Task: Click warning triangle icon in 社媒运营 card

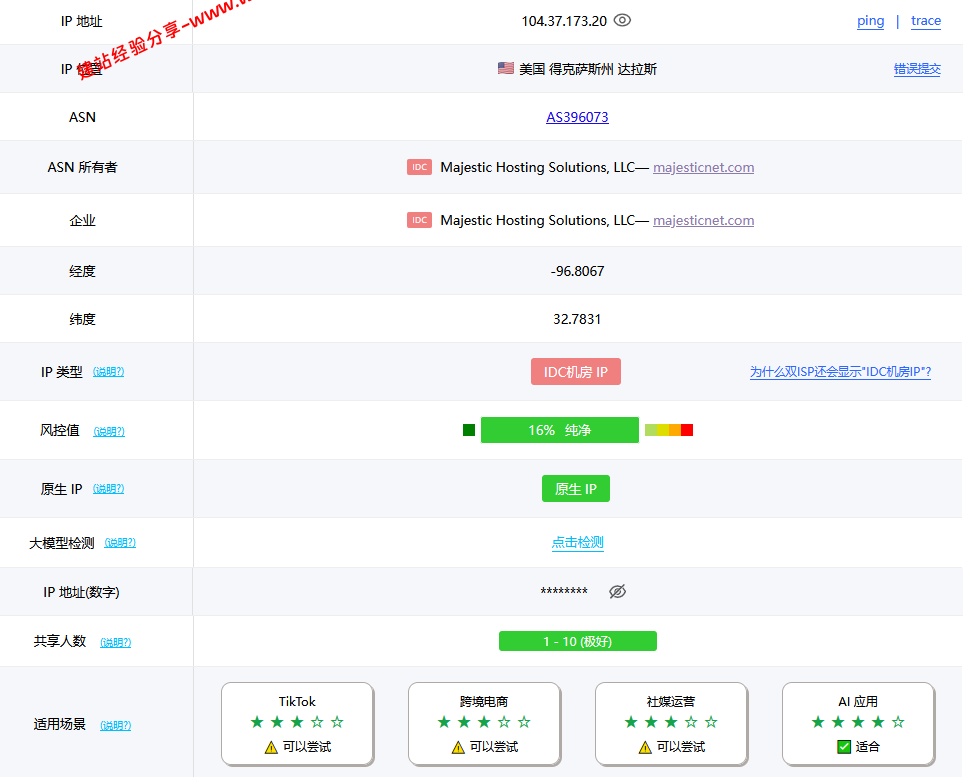Action: coord(645,747)
